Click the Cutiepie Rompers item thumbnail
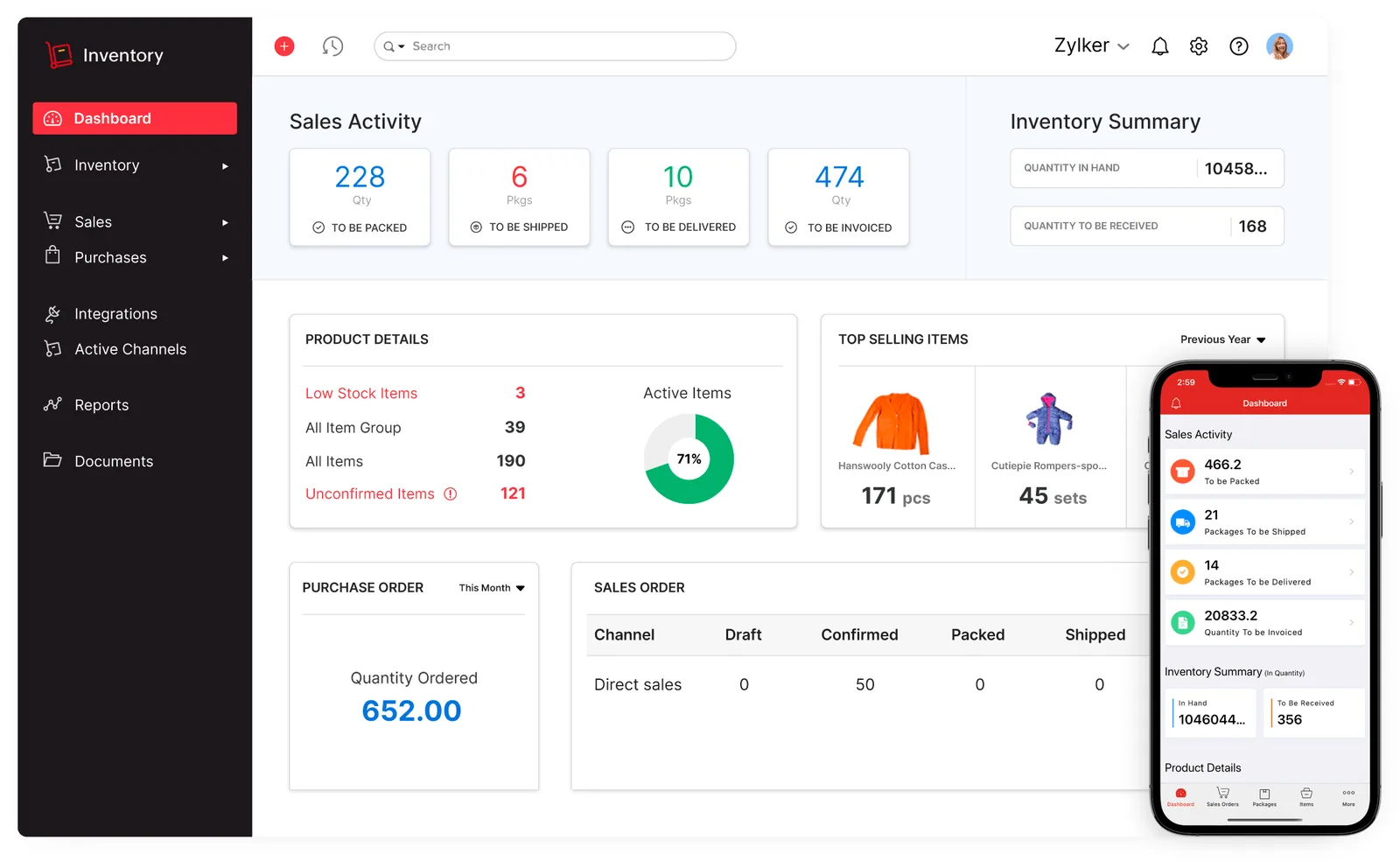Screen dimensions: 1400x861 (1048, 420)
